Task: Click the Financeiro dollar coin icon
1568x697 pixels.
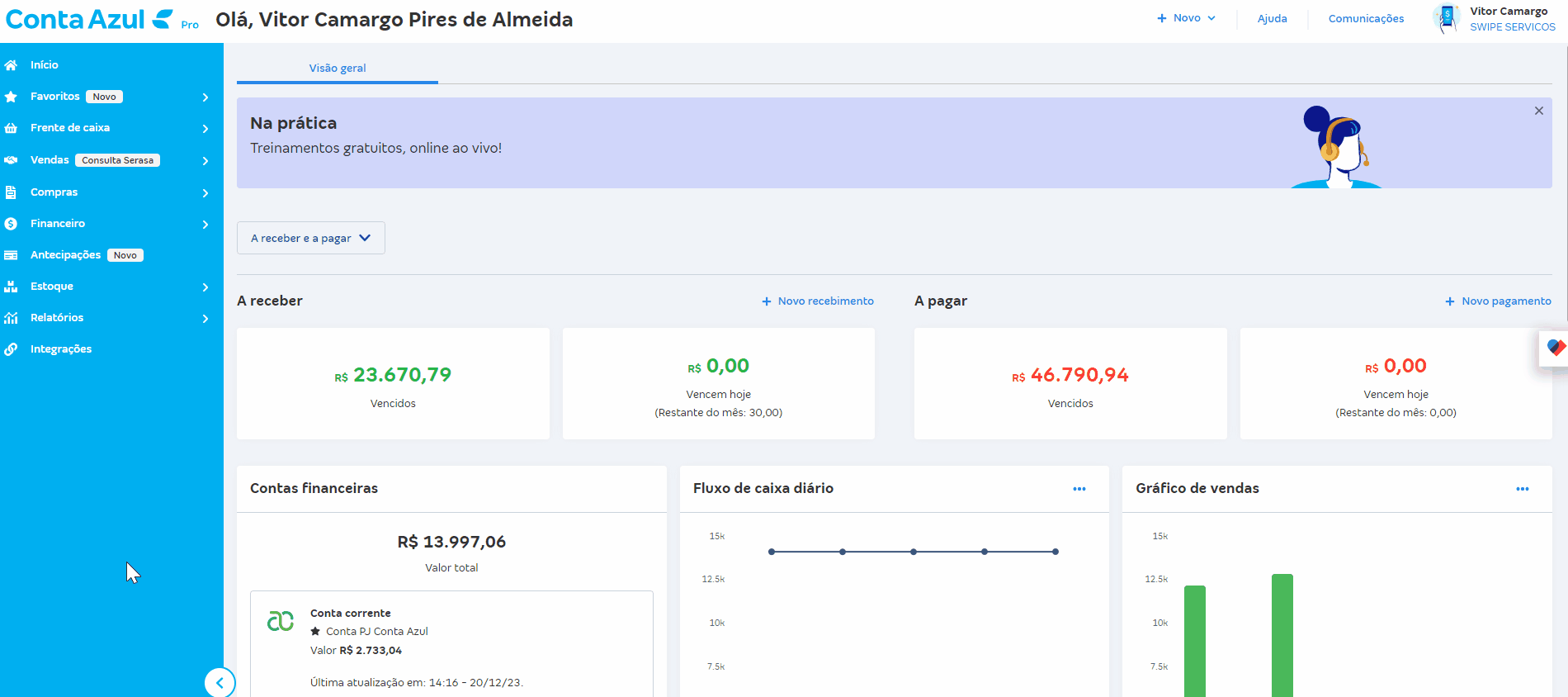Action: coord(11,224)
